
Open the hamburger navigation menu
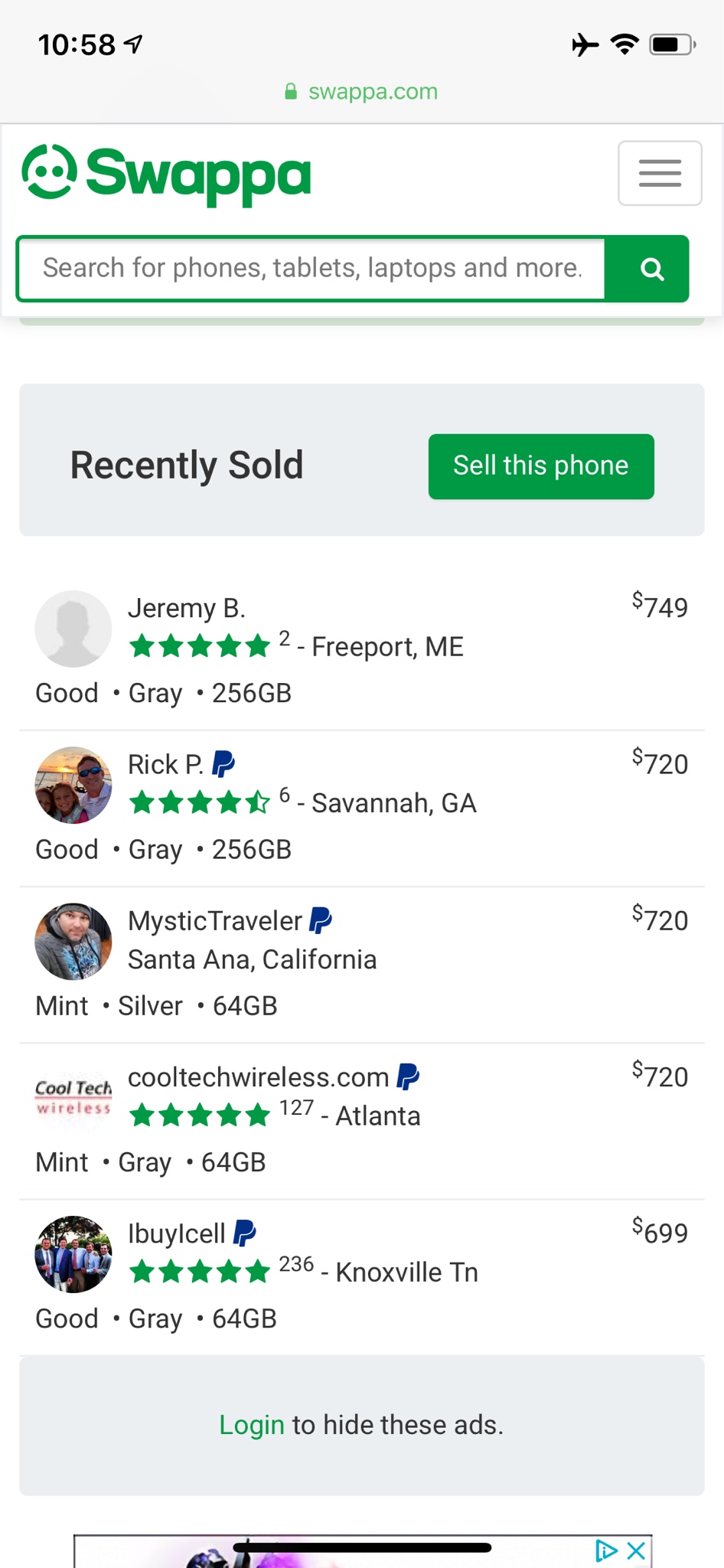point(660,173)
